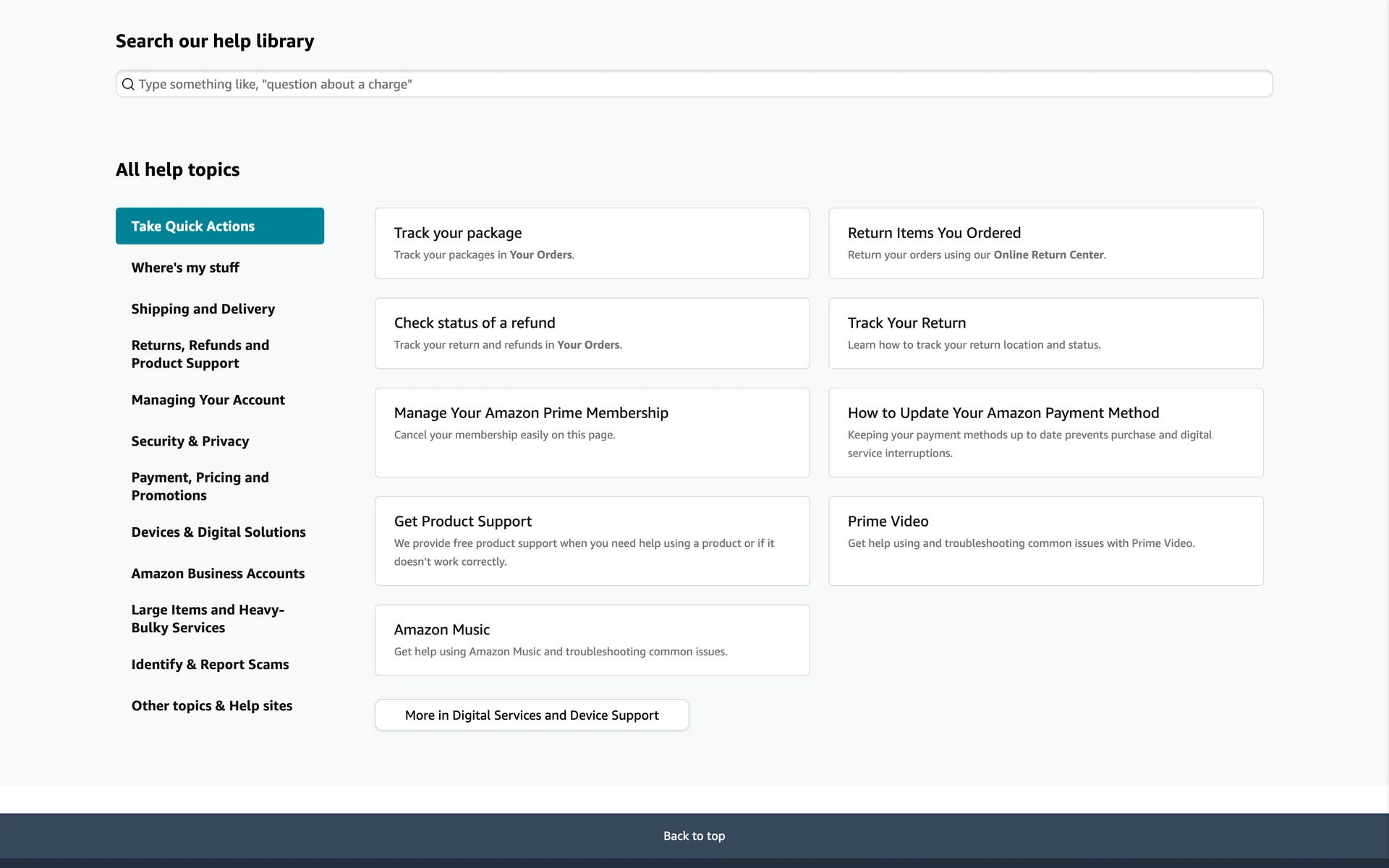
Task: Open the Return Items You Ordered card
Action: (x=1045, y=243)
